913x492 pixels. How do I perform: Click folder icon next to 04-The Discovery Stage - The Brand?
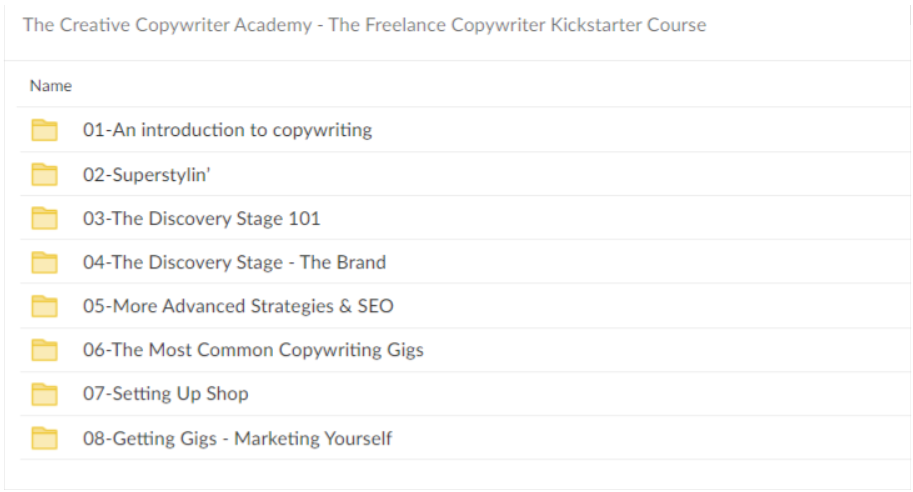pyautogui.click(x=44, y=262)
